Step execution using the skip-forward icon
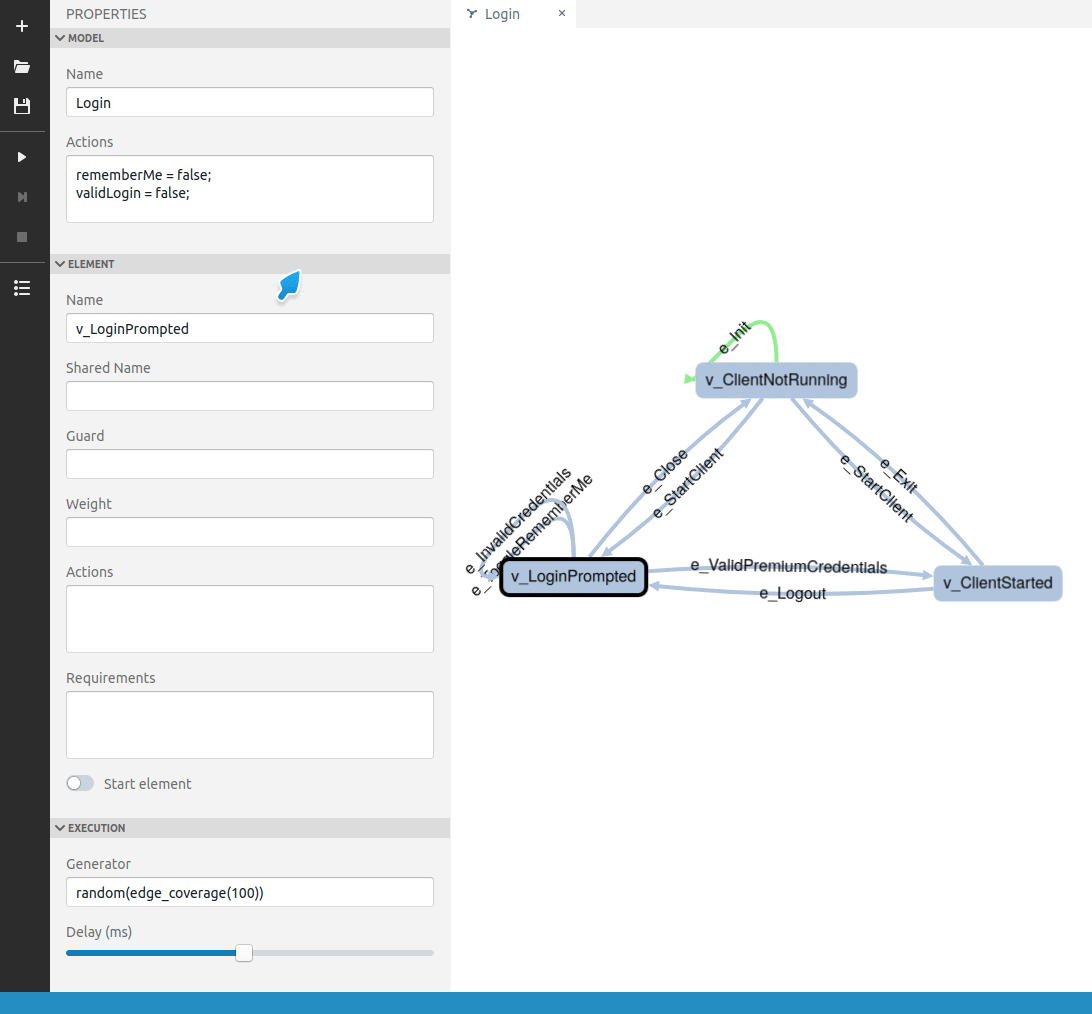This screenshot has width=1092, height=1014. tap(22, 197)
